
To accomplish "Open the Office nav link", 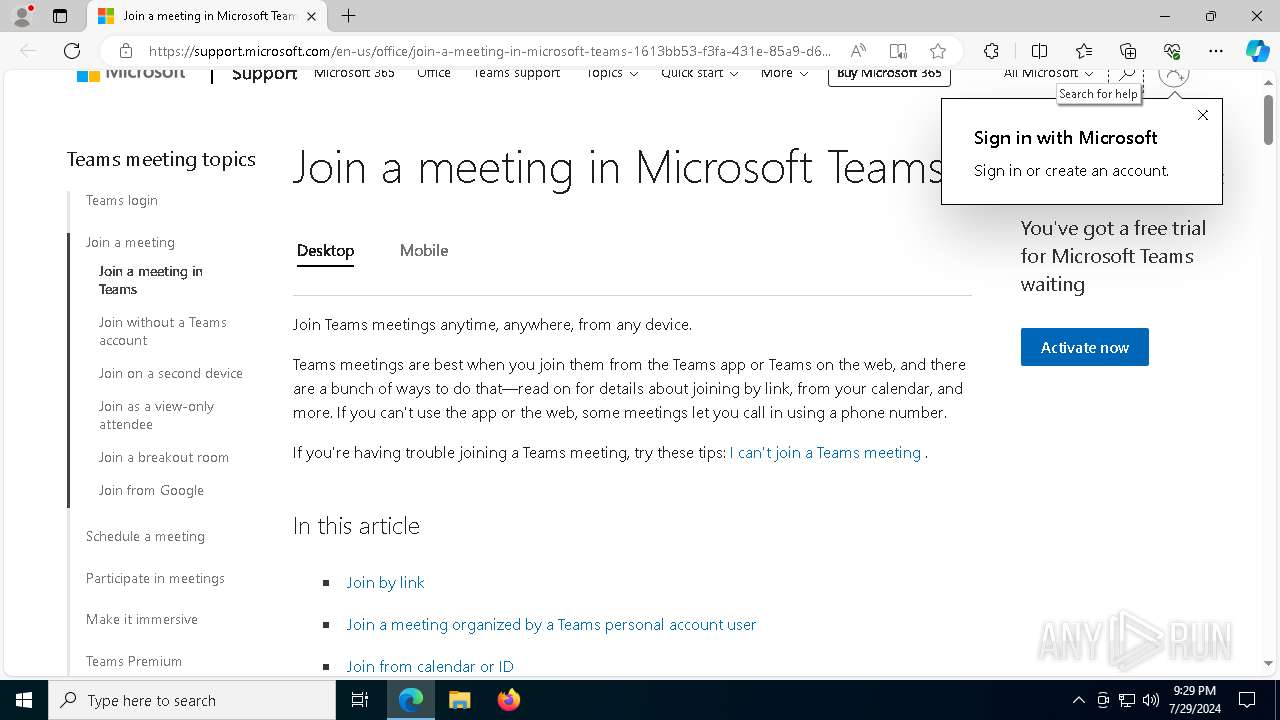I will [434, 74].
